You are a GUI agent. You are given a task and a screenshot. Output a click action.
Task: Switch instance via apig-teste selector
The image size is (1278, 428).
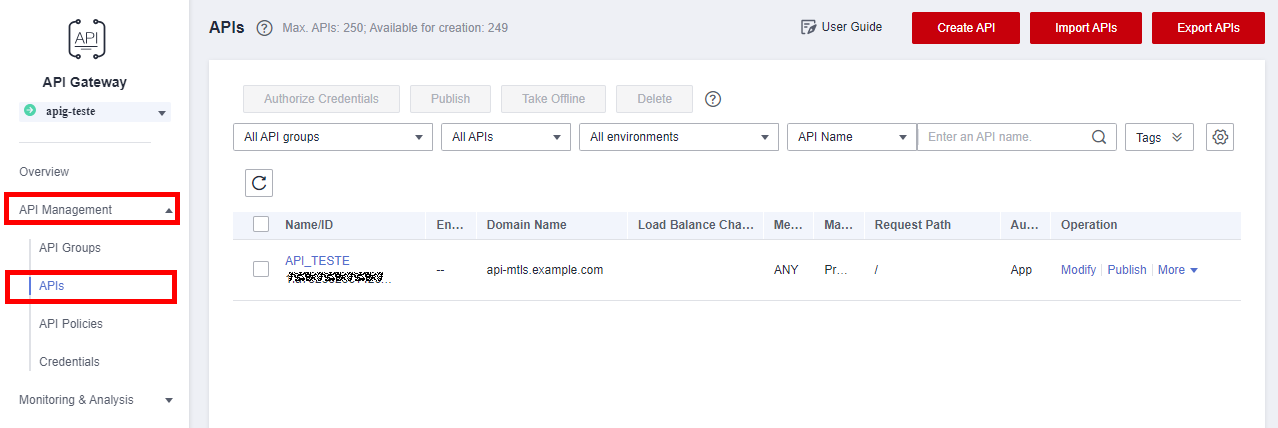(96, 112)
